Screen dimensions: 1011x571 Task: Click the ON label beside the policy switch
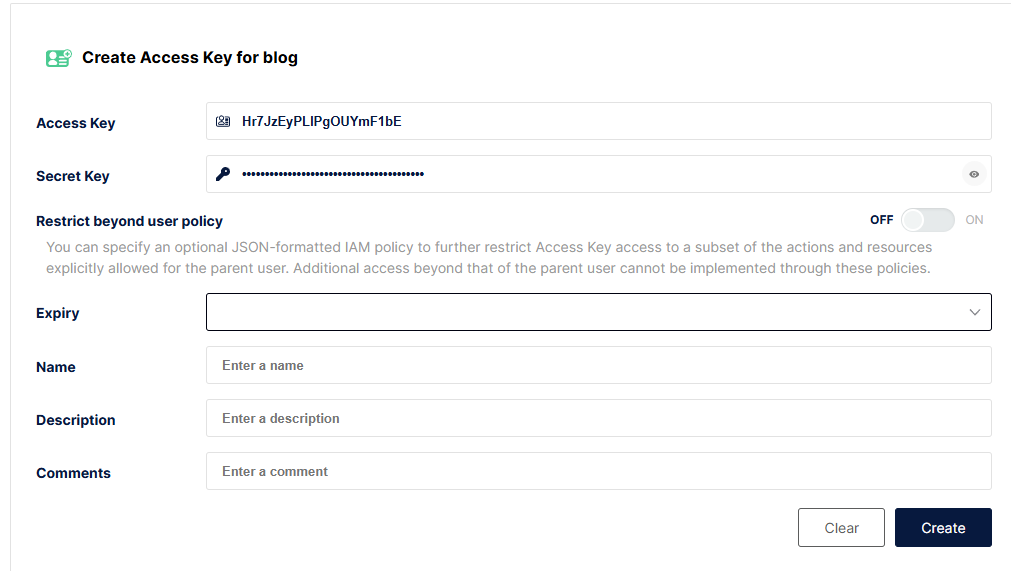click(x=974, y=220)
